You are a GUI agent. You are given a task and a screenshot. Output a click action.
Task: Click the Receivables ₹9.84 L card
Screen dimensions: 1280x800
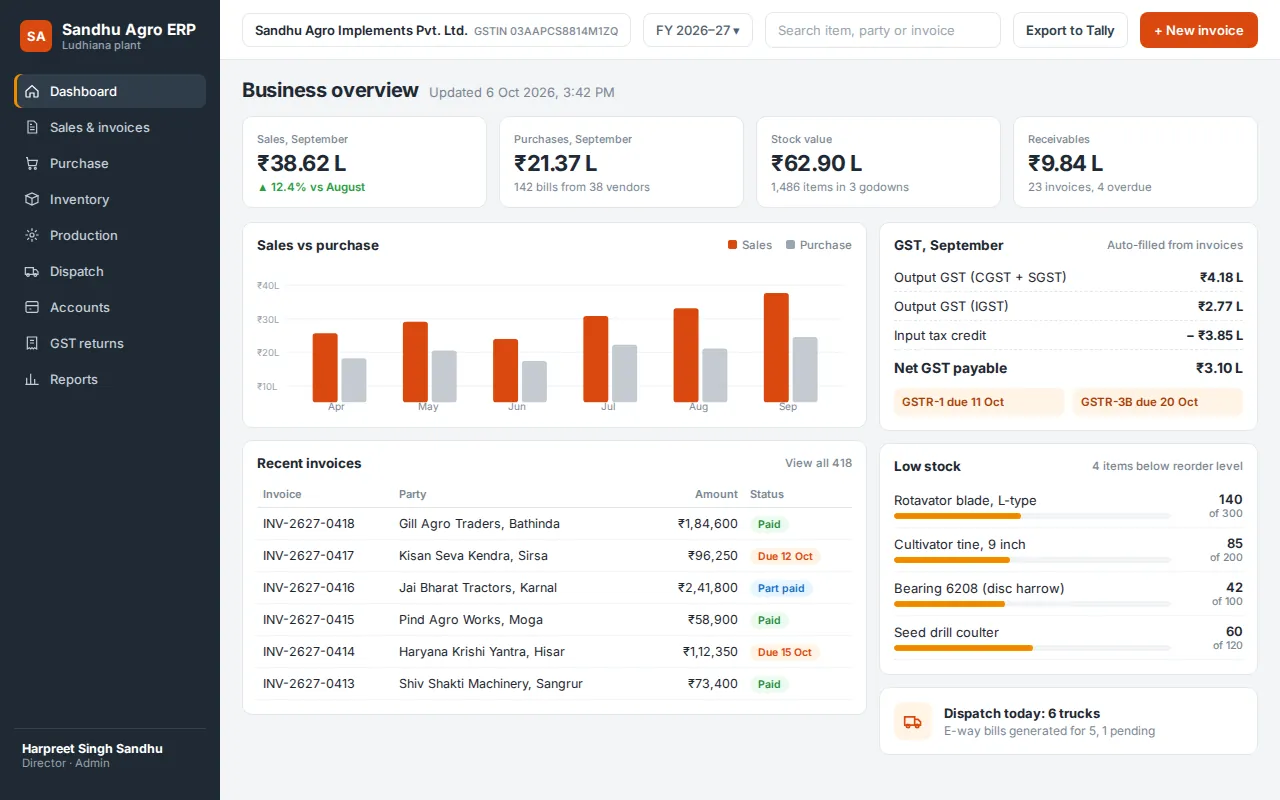(x=1135, y=162)
